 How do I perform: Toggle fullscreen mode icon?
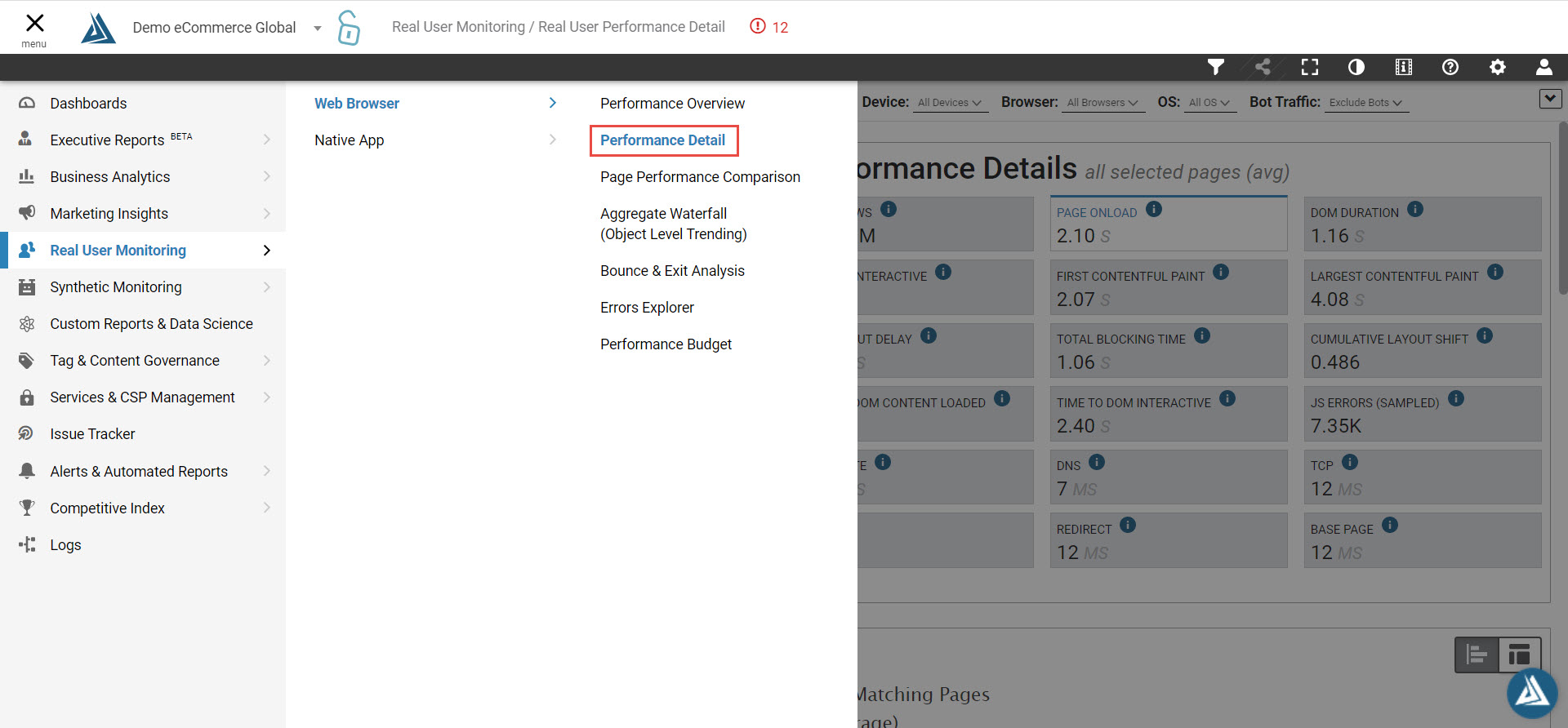1310,67
